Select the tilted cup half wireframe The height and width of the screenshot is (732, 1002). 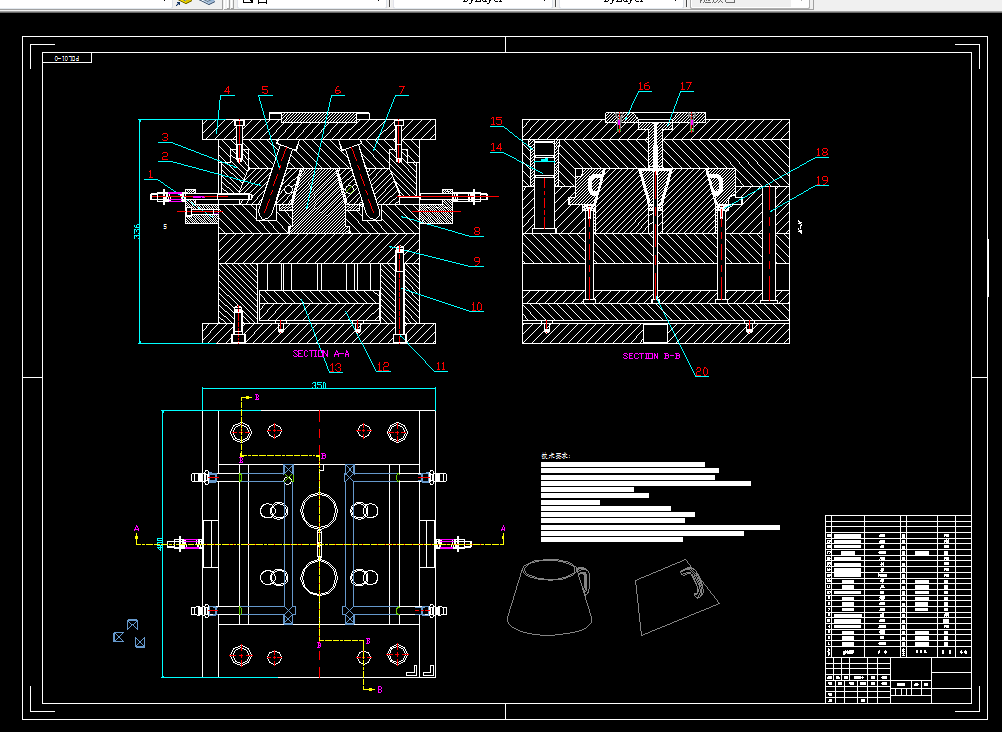[x=677, y=597]
